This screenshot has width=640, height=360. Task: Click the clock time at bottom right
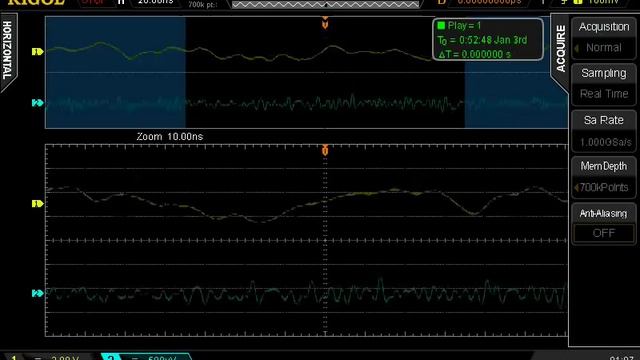[x=621, y=358]
